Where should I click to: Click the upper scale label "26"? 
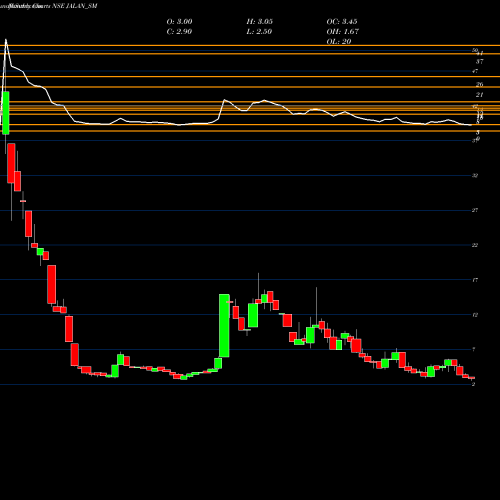(x=480, y=85)
